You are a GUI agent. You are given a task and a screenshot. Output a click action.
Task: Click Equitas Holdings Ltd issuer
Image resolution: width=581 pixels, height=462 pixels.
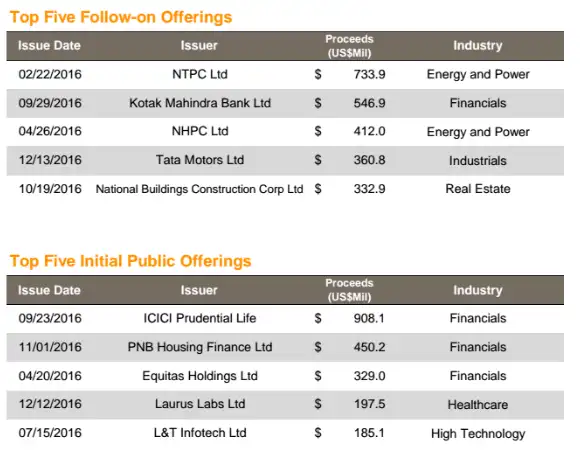click(x=200, y=376)
